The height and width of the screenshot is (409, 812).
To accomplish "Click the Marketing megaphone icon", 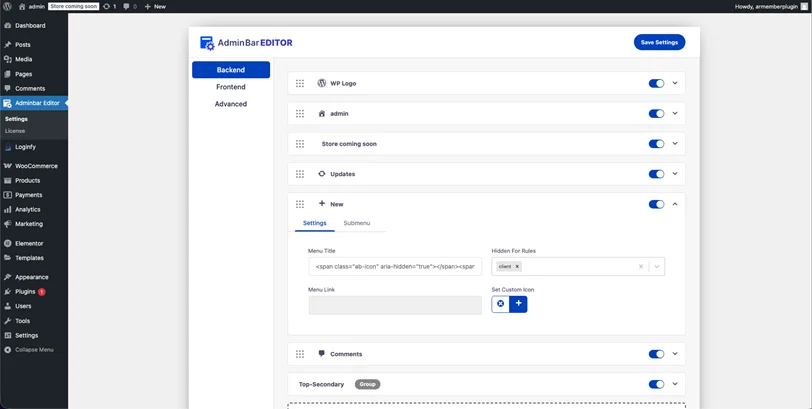I will 7,224.
